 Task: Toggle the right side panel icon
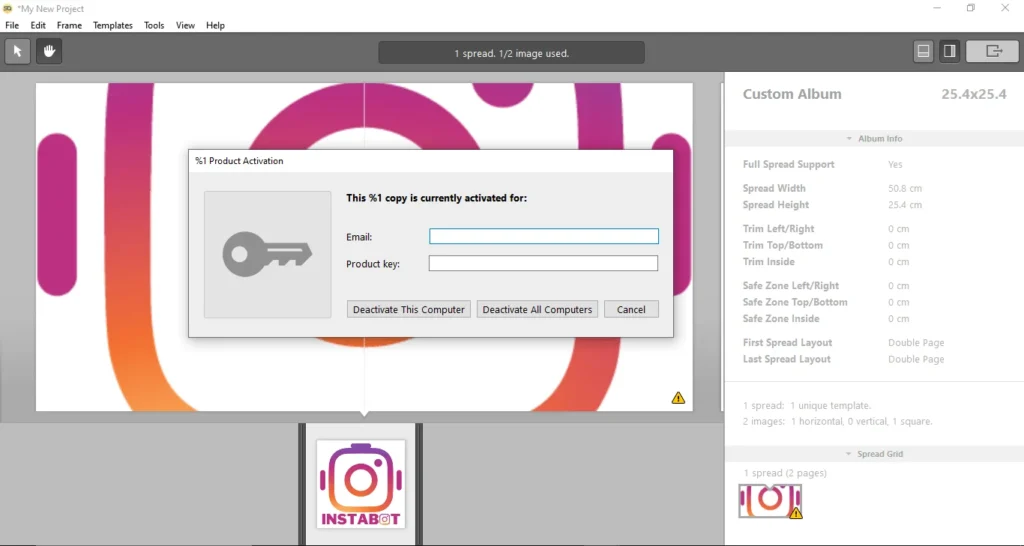pyautogui.click(x=950, y=52)
